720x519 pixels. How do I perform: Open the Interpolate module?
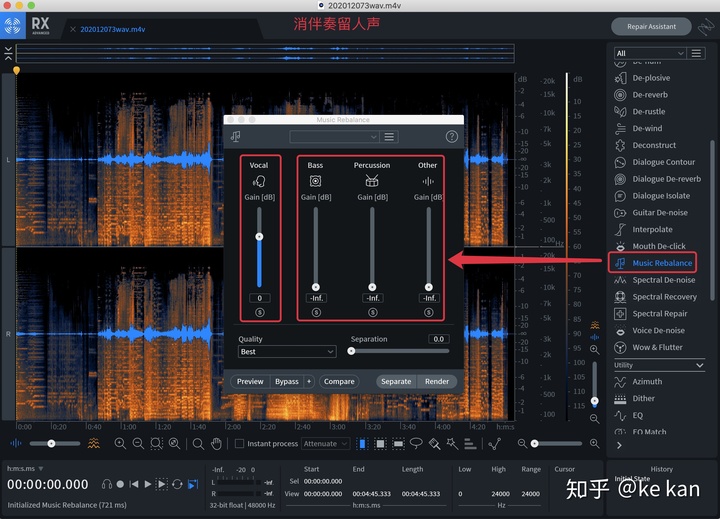[643, 230]
